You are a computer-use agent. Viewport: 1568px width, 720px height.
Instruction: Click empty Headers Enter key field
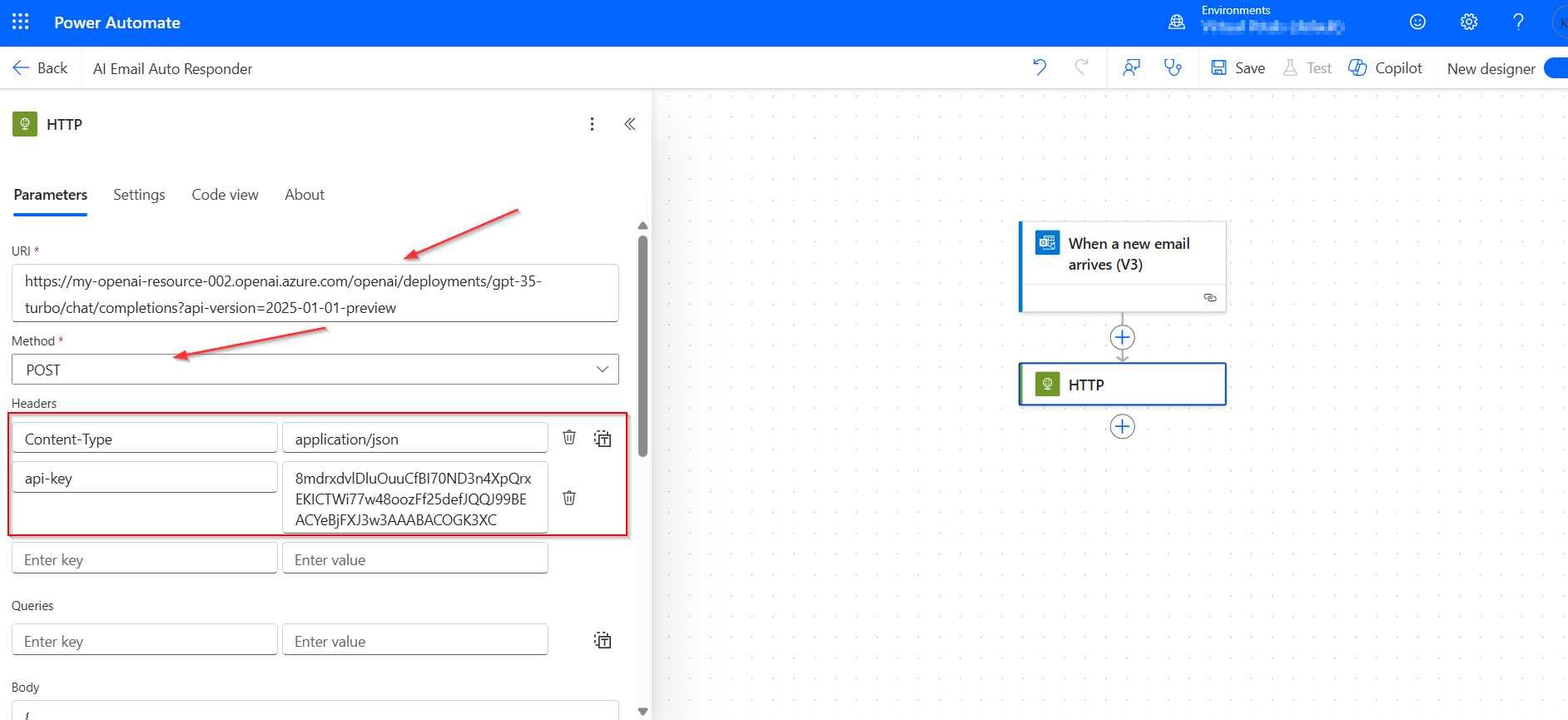(x=145, y=559)
